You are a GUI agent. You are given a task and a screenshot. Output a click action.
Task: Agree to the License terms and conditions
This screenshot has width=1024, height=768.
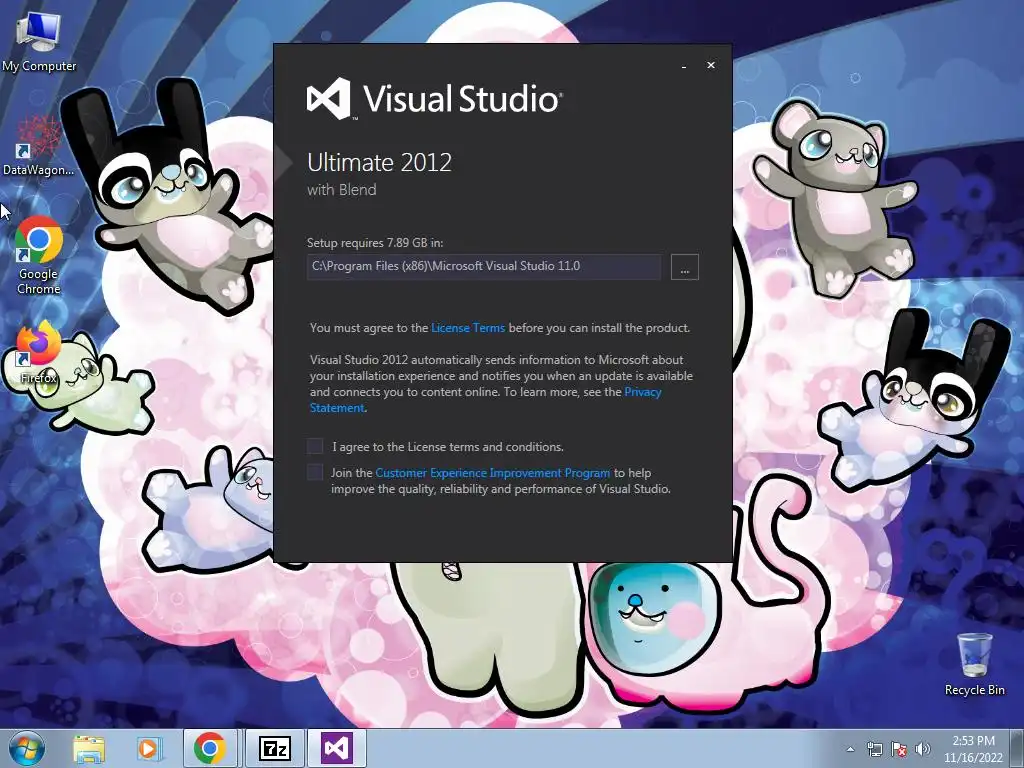pos(315,446)
